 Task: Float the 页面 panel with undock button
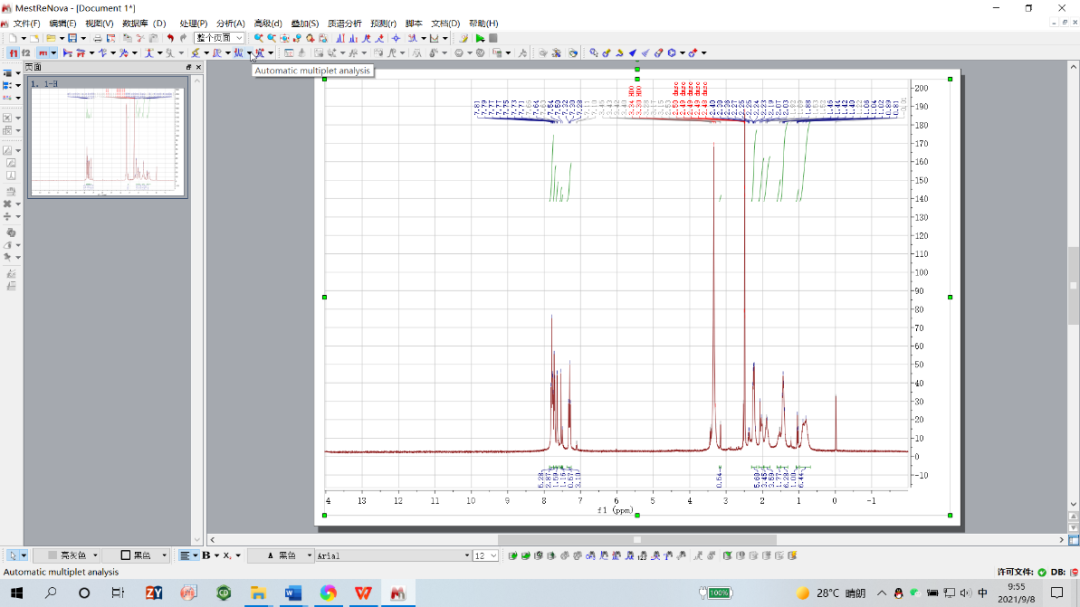click(x=188, y=67)
